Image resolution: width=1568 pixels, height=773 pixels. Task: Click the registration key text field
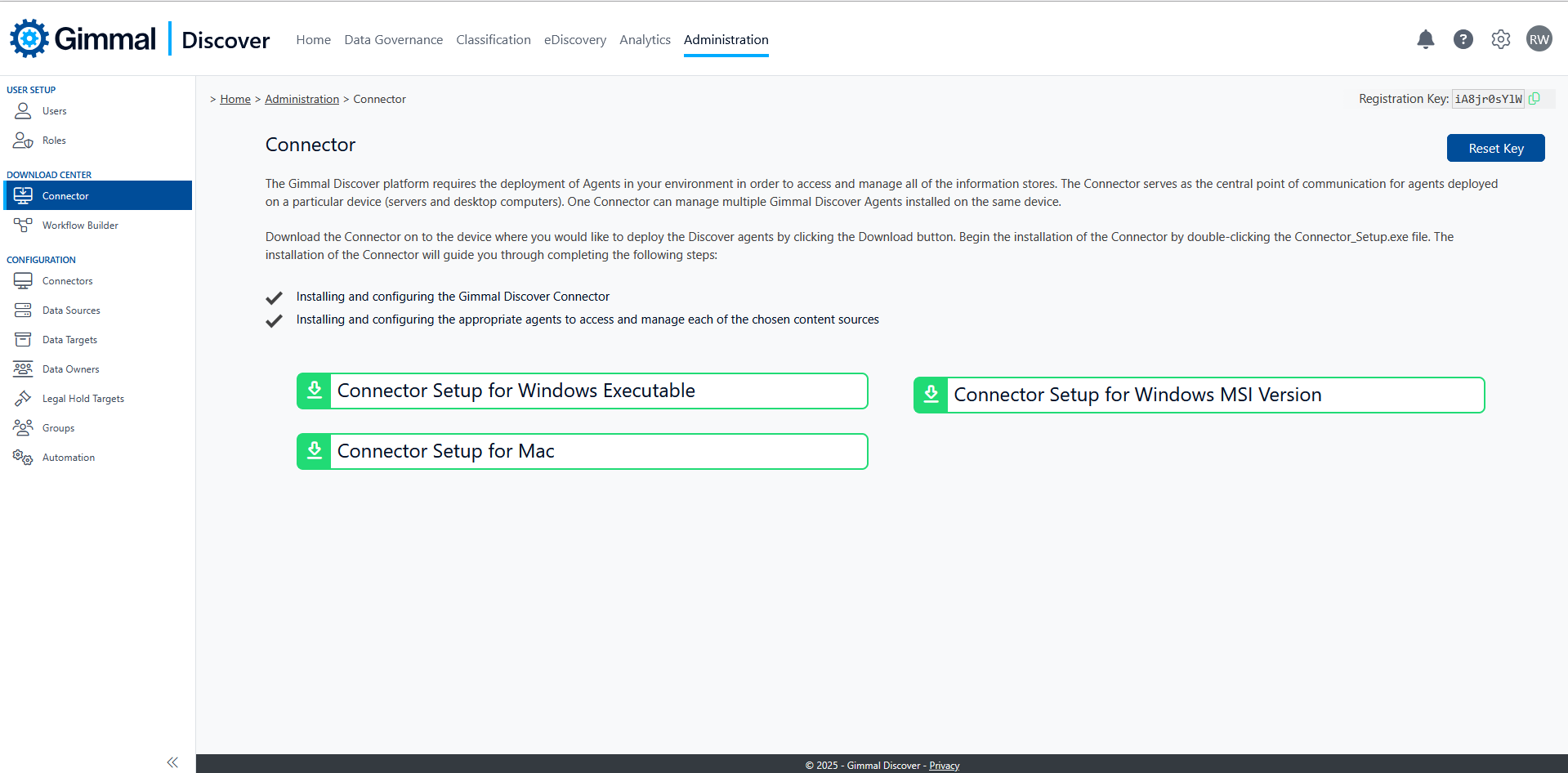1487,99
